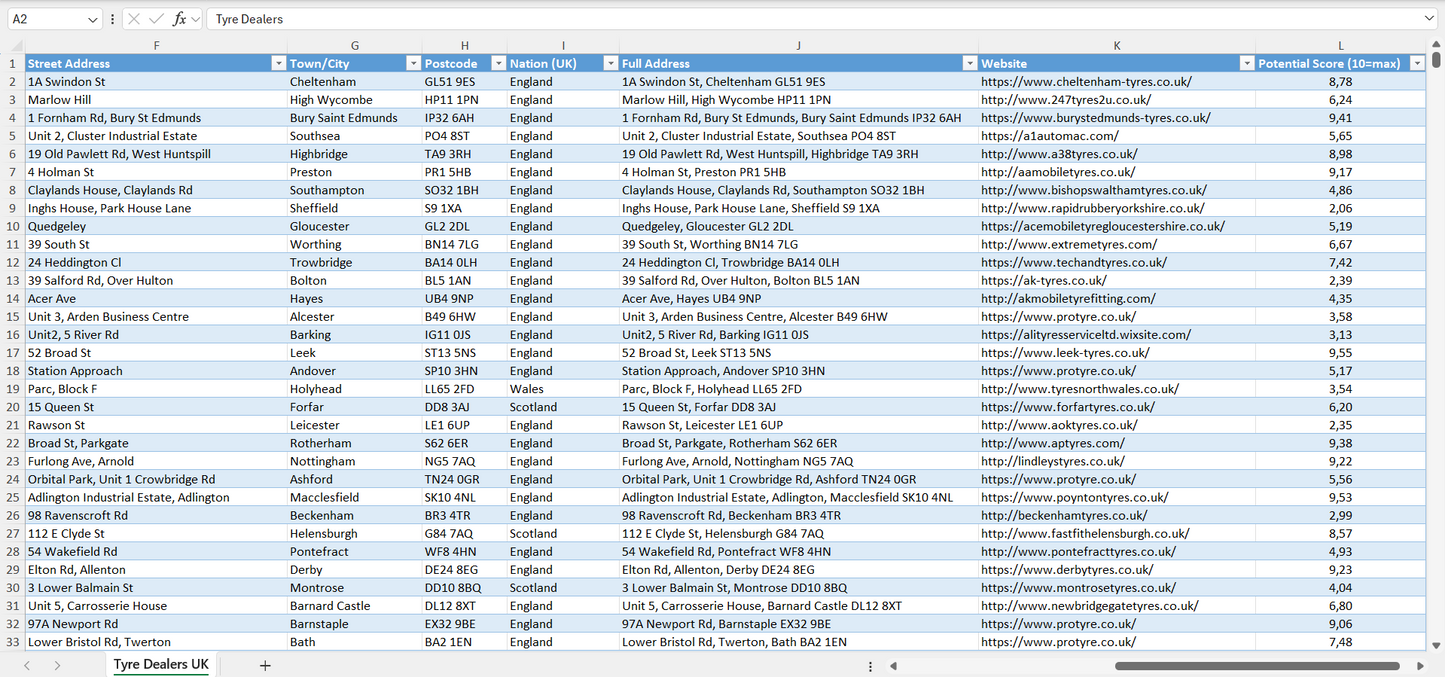Select column J header
Screen dimensions: 1445x677
pyautogui.click(x=798, y=45)
